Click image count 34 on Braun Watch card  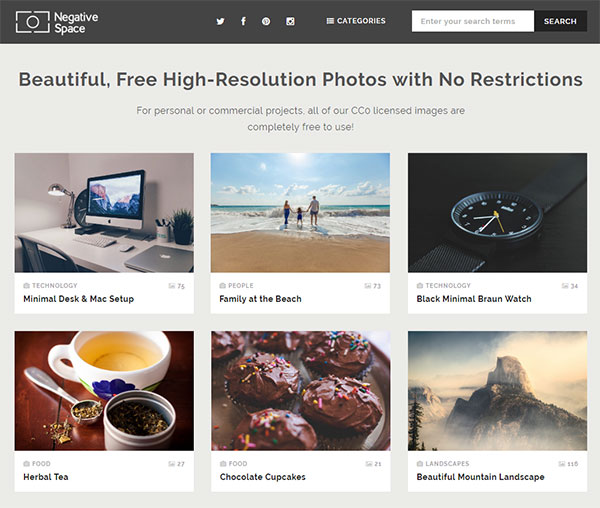(x=570, y=286)
